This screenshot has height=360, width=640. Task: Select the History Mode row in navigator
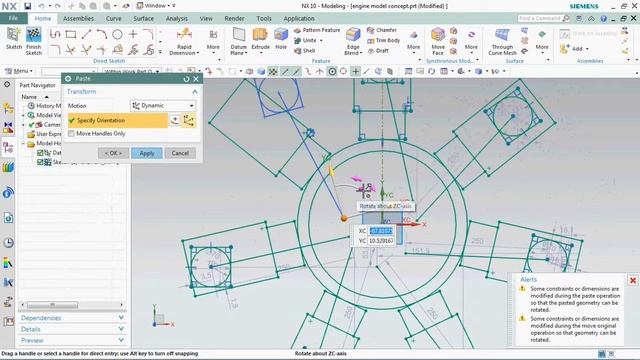[x=44, y=106]
